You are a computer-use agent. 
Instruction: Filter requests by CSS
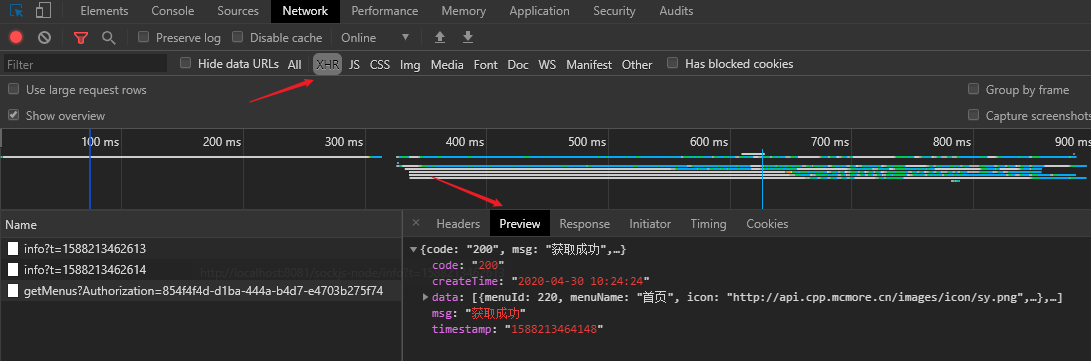[x=380, y=64]
